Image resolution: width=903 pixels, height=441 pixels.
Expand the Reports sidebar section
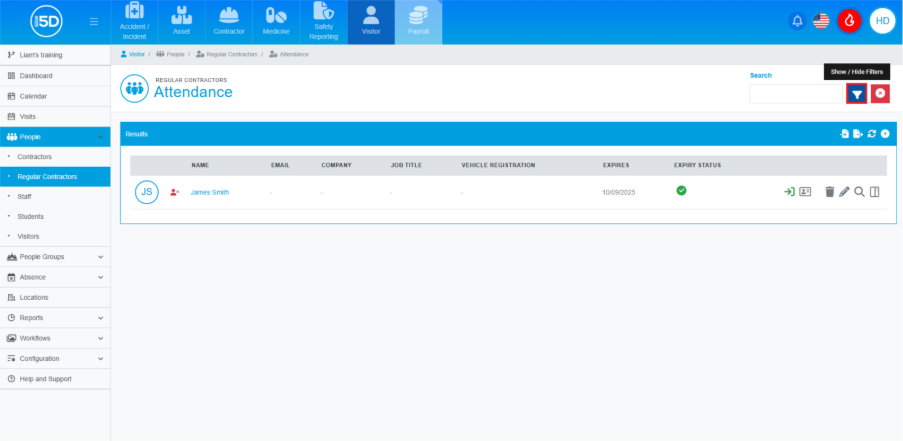click(x=100, y=318)
